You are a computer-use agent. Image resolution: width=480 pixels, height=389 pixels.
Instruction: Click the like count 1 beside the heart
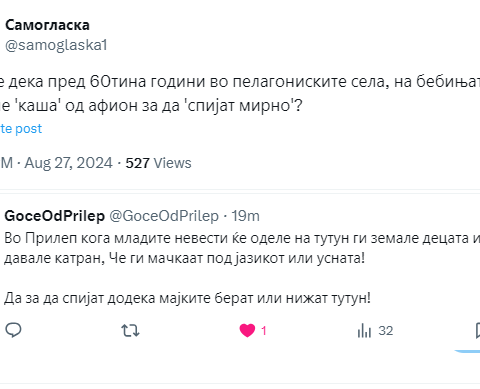click(264, 331)
